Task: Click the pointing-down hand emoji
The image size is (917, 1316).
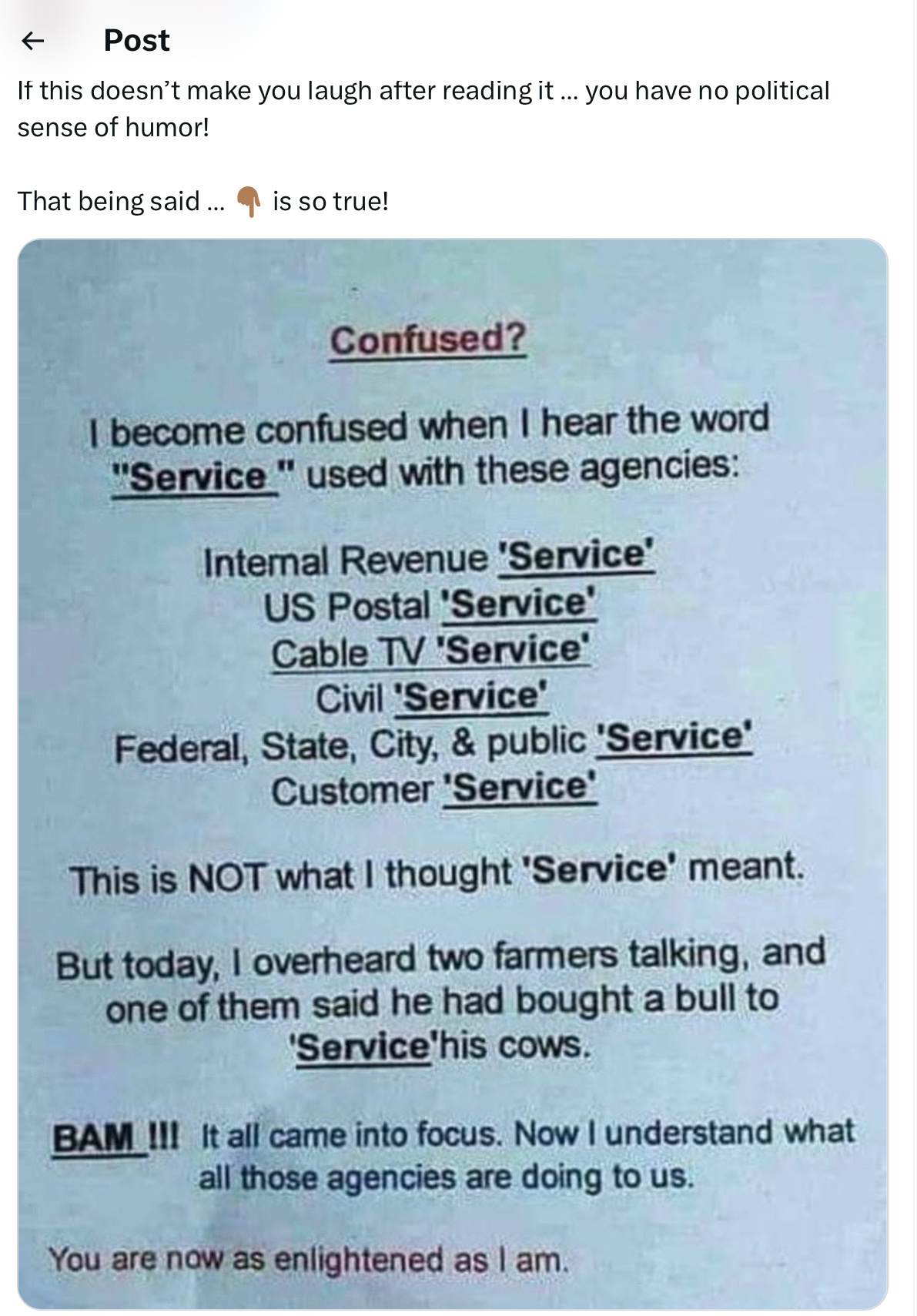Action: [x=249, y=203]
